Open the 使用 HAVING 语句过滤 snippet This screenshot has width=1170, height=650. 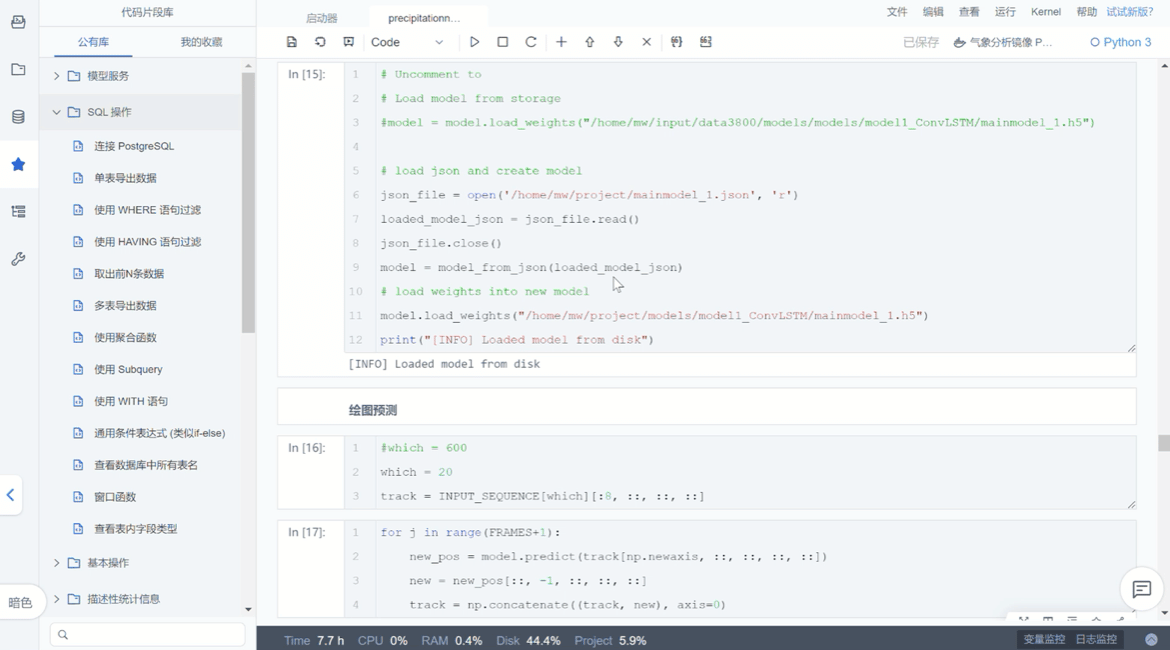click(x=147, y=242)
